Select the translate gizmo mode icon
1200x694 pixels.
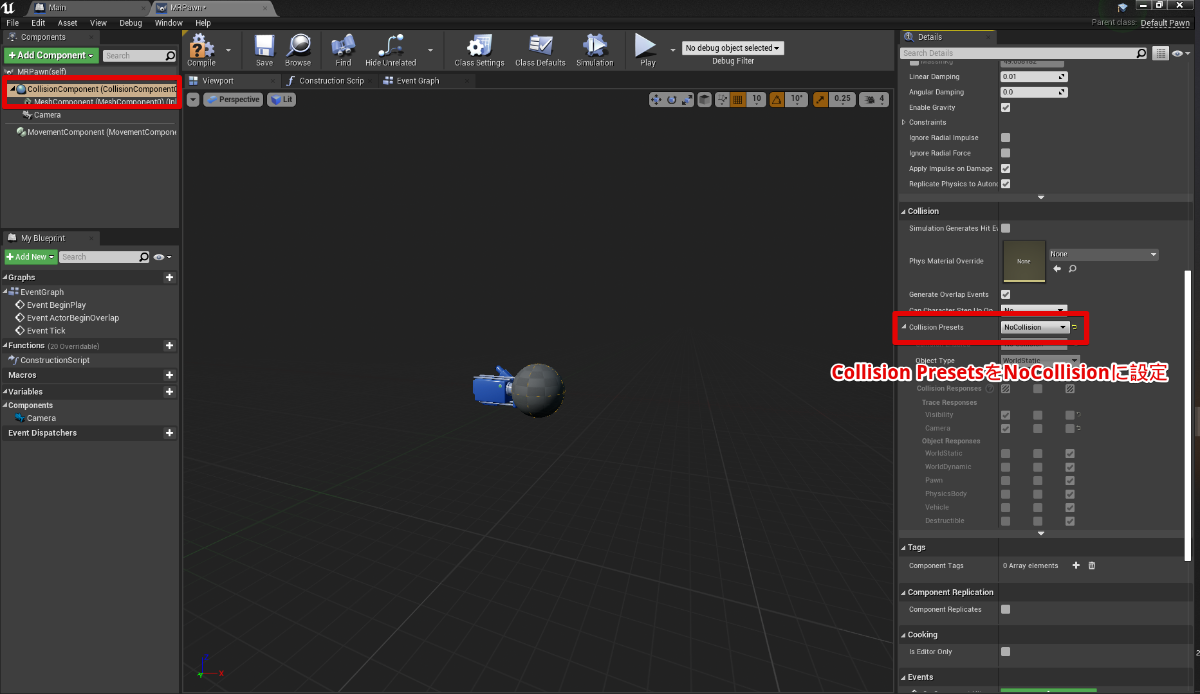656,99
